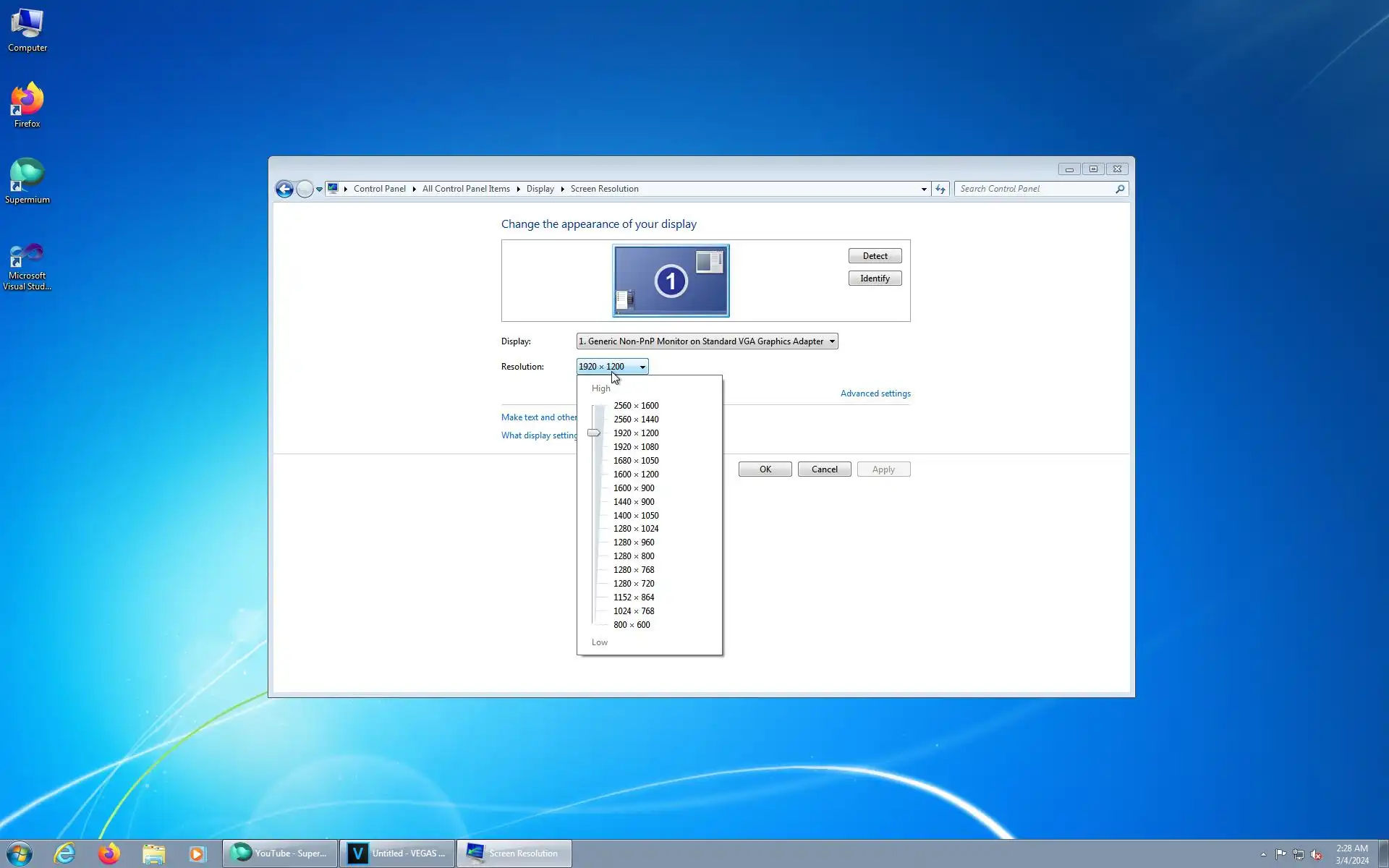Open Advanced settings link
Image resolution: width=1389 pixels, height=868 pixels.
coord(875,393)
